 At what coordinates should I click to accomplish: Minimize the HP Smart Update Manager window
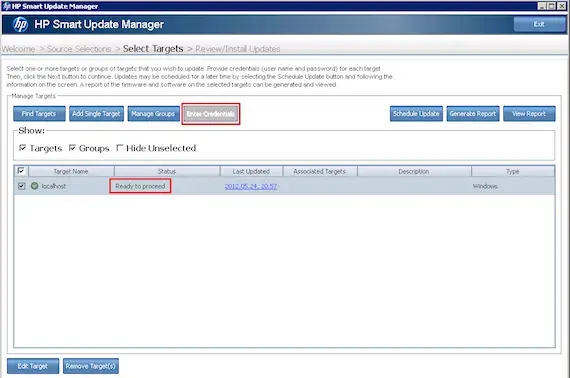[x=542, y=6]
